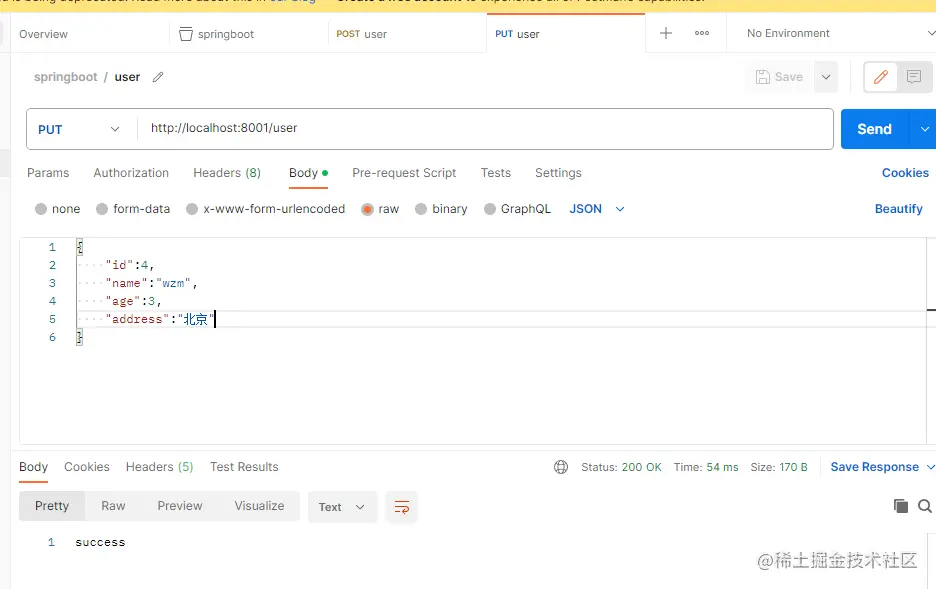936x589 pixels.
Task: Switch response view to Pretty
Action: [x=52, y=506]
